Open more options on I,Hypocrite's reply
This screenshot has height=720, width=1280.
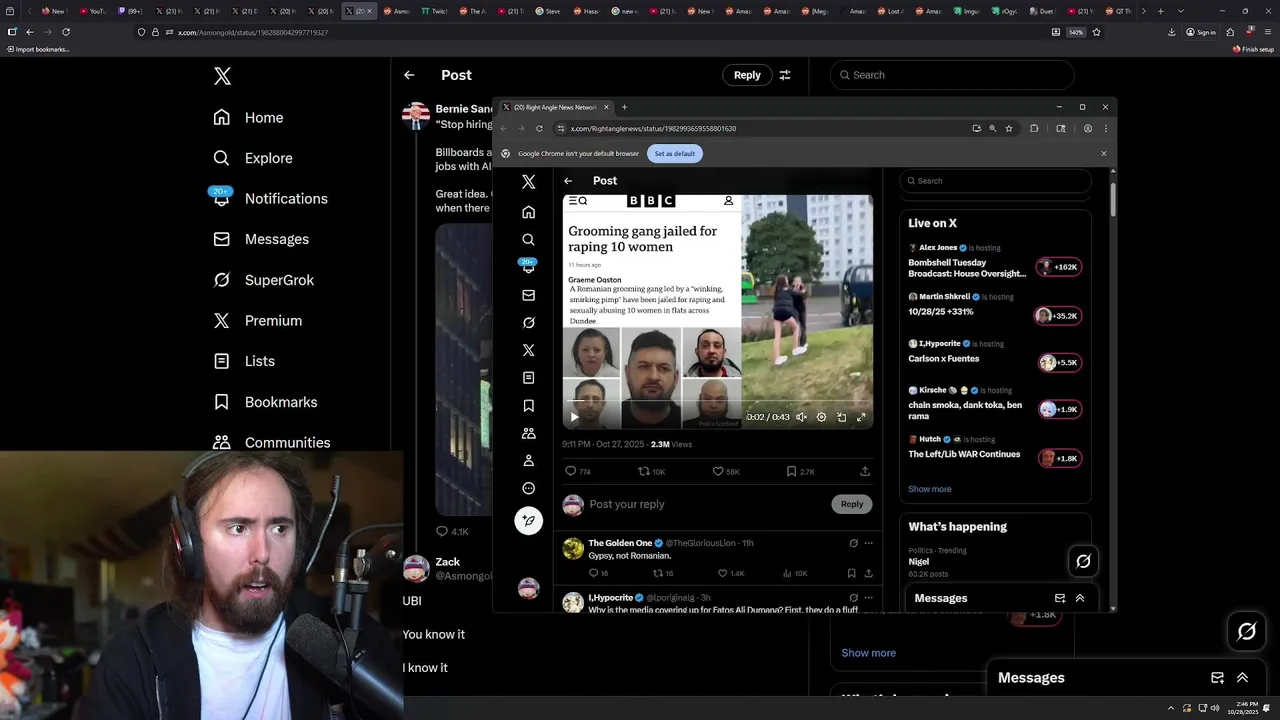[868, 597]
